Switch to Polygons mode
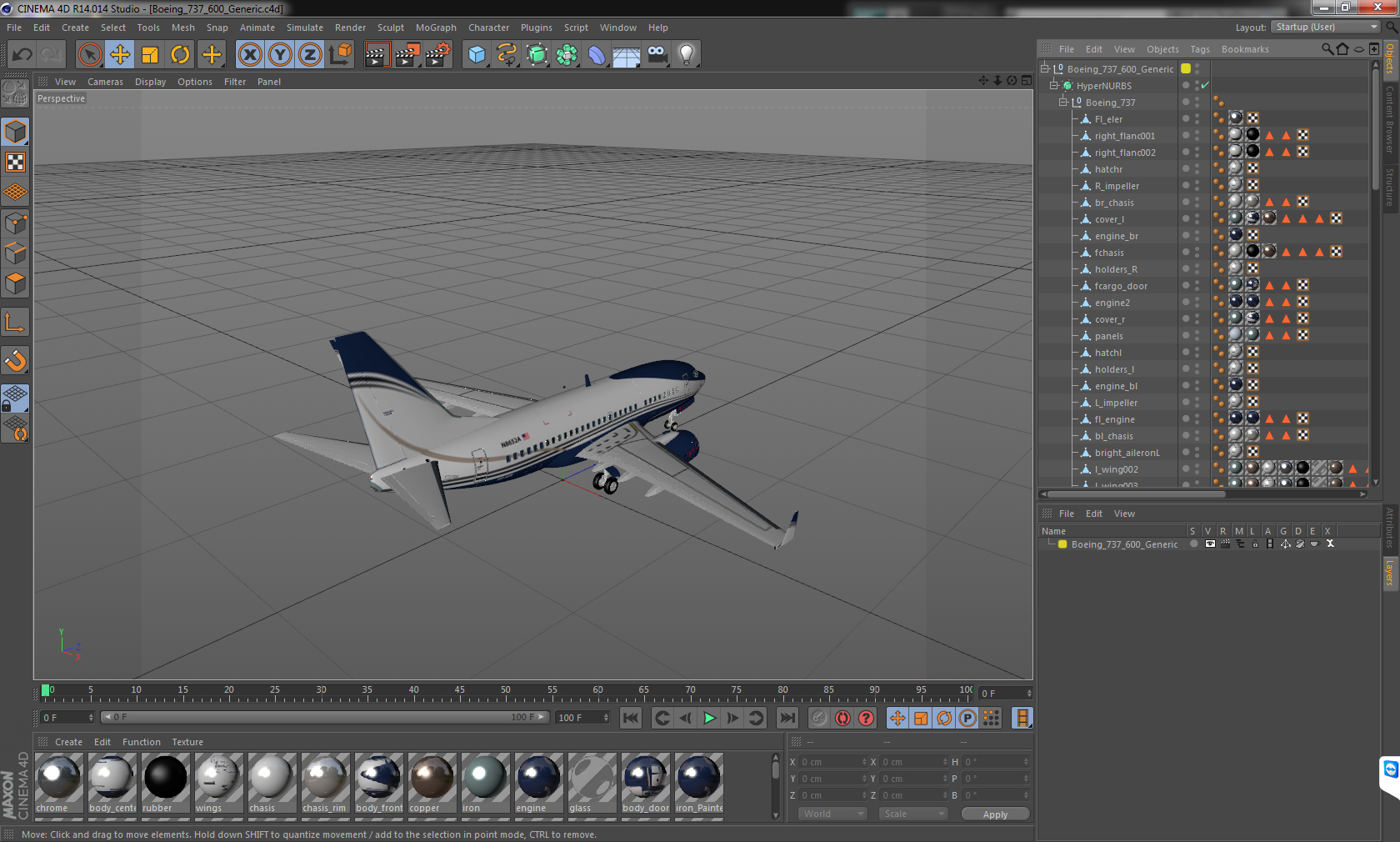 click(x=15, y=283)
